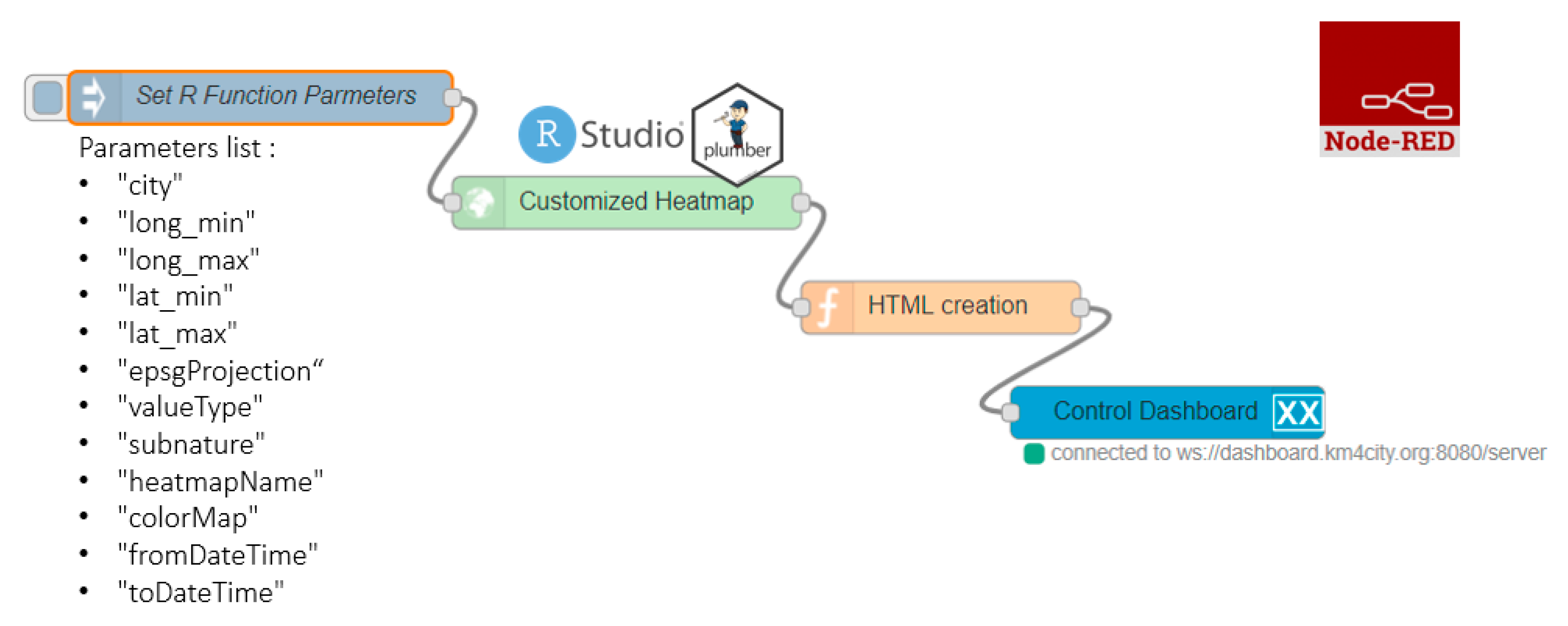Click input port of HTML creation node
Image resolution: width=1568 pixels, height=626 pixels.
point(801,308)
